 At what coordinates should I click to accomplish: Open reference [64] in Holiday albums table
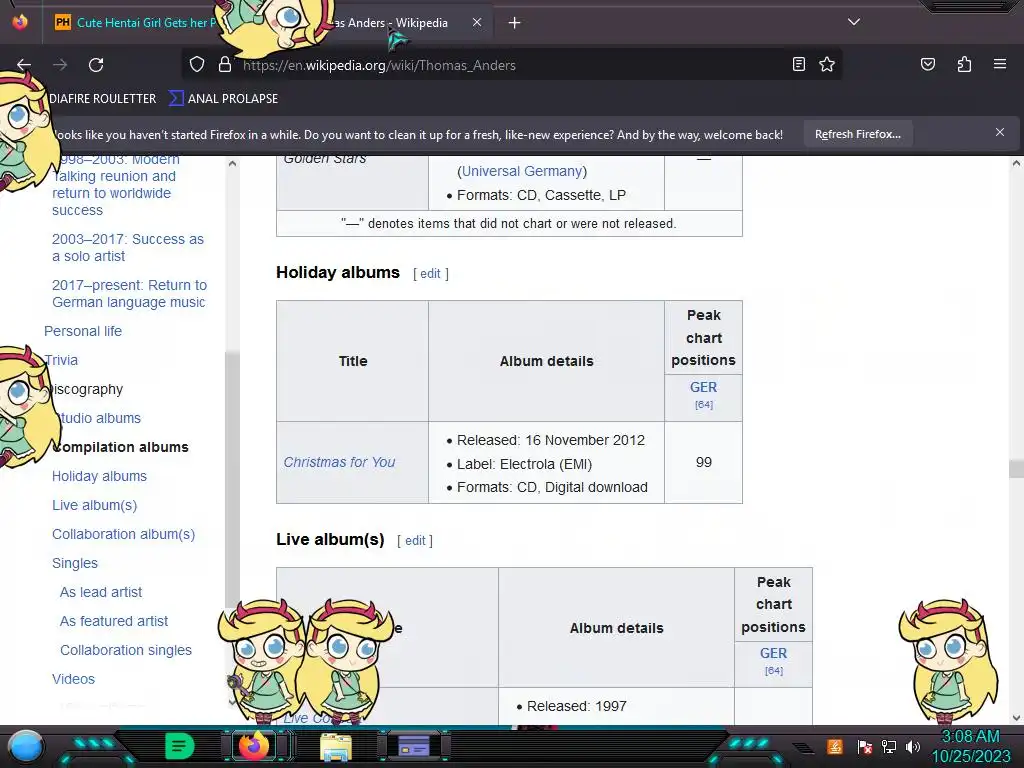(703, 405)
